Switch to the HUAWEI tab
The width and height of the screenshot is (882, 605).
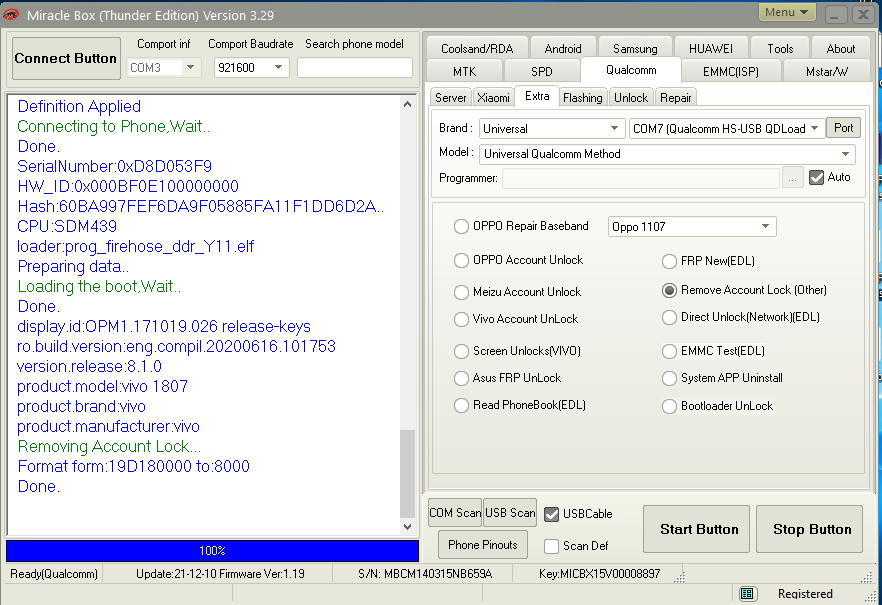(x=710, y=49)
